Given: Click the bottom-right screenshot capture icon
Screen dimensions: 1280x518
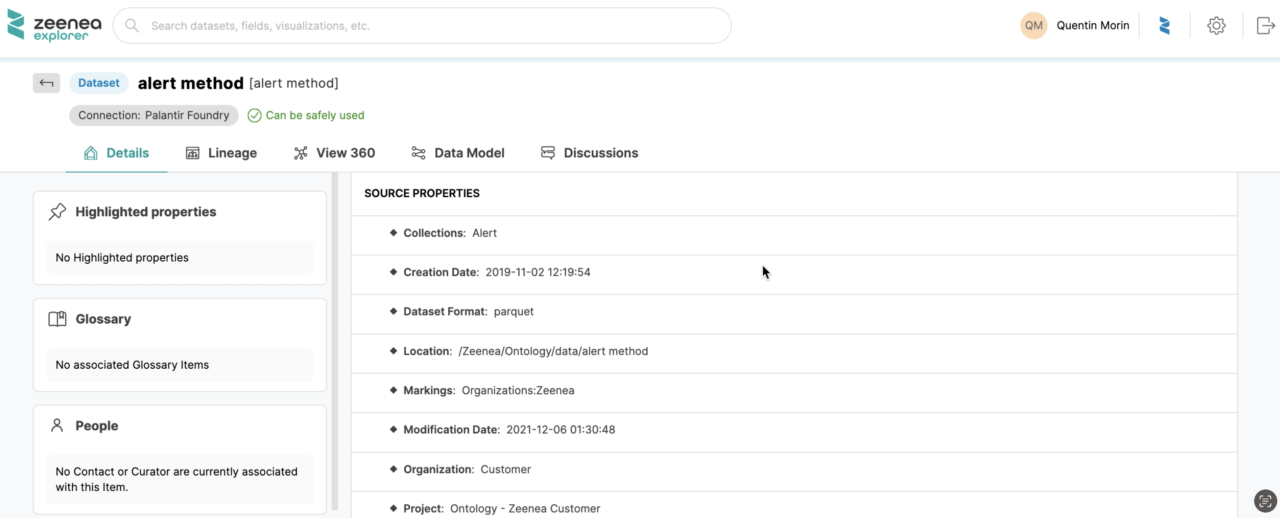Looking at the screenshot, I should (x=1265, y=500).
